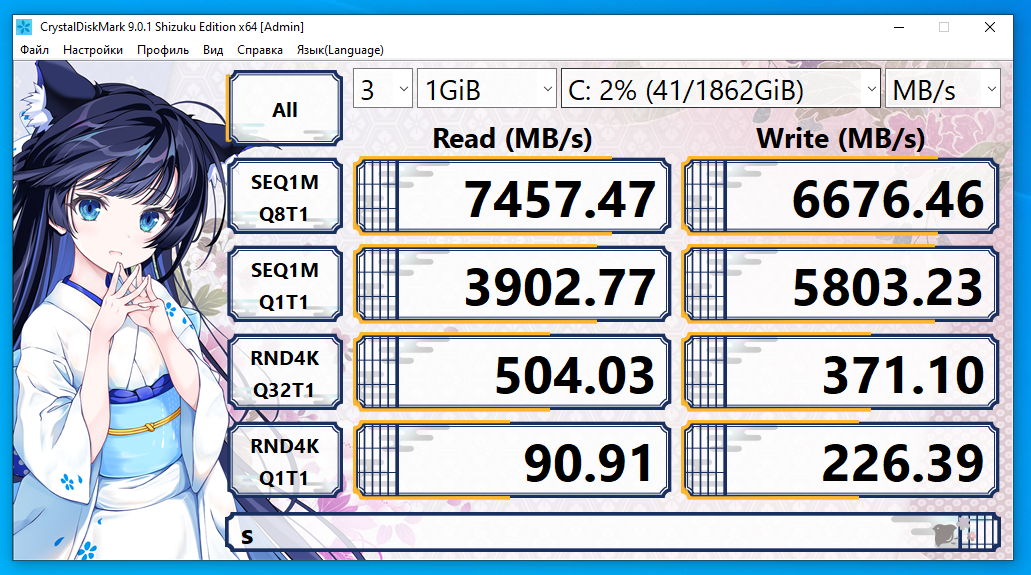
Task: Close the CrystalDiskMark window
Action: (990, 27)
